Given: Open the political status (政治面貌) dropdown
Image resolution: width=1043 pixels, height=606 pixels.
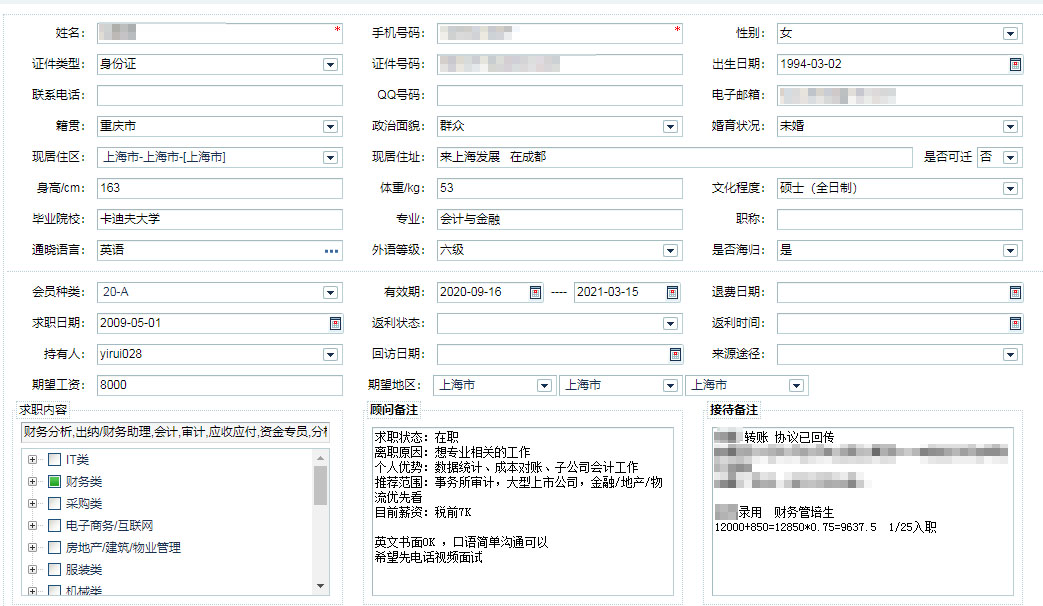Looking at the screenshot, I should pos(670,126).
